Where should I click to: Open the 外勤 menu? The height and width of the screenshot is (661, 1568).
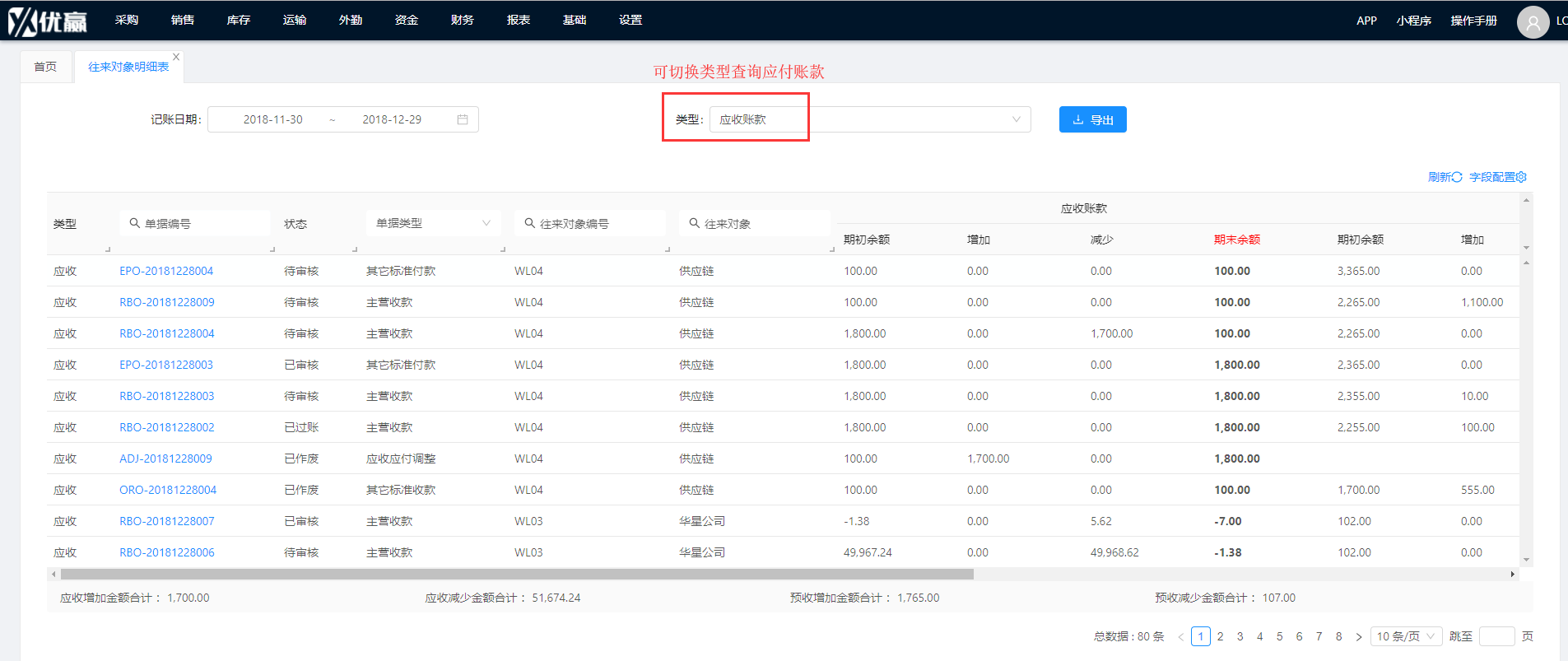(351, 20)
